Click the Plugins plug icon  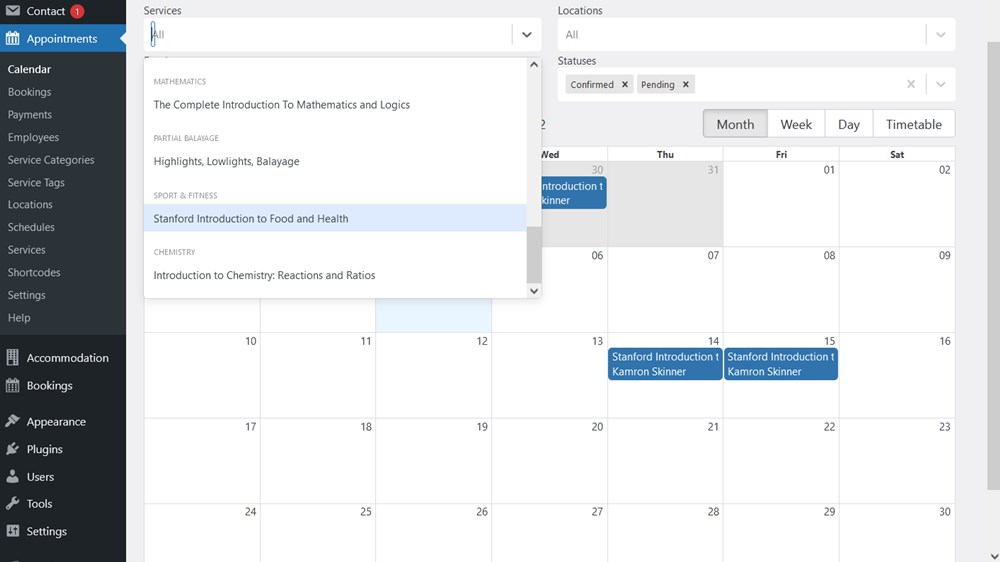(12, 449)
